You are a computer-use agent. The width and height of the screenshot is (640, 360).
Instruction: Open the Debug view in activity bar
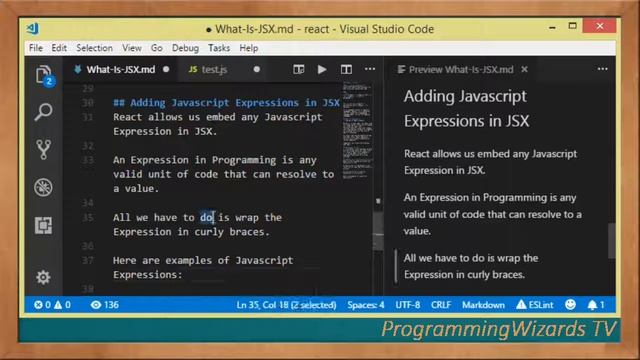(x=43, y=187)
